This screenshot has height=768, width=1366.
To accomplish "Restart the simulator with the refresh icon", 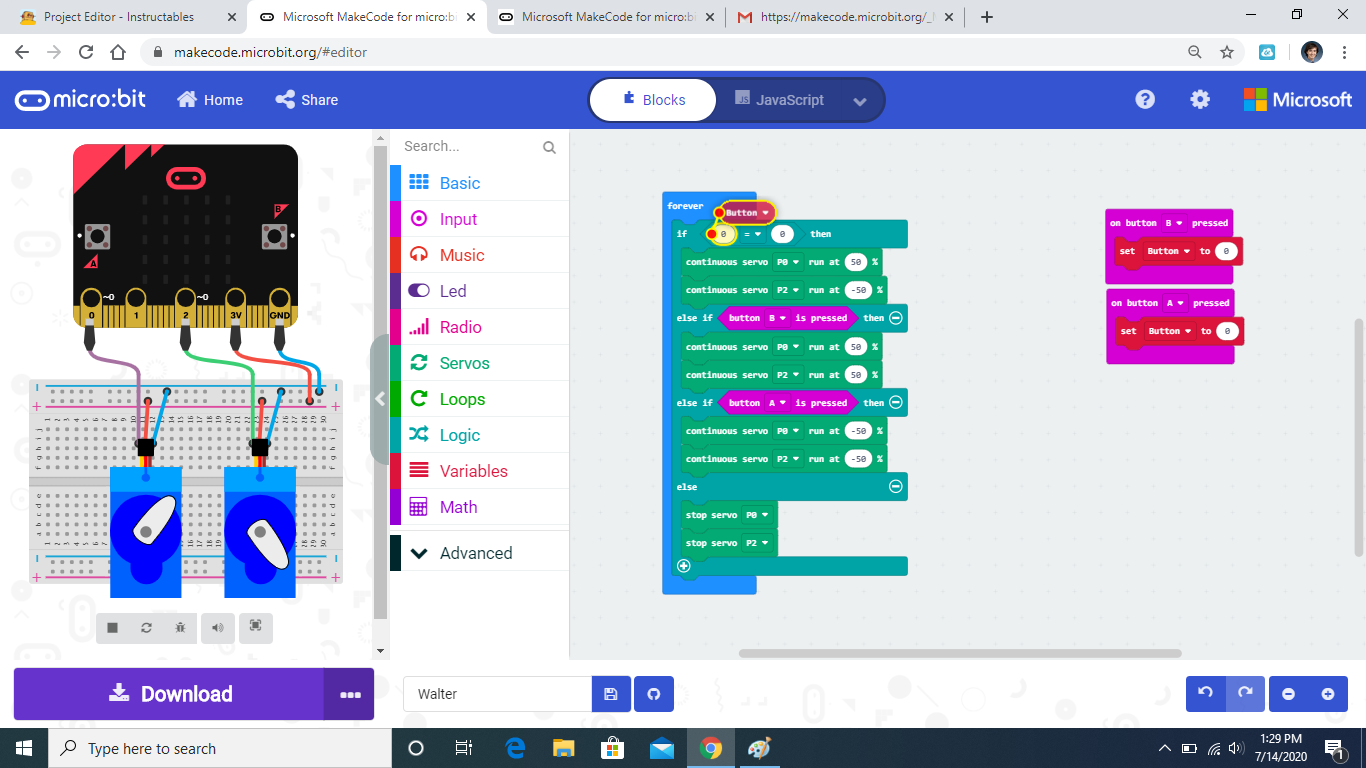I will click(146, 627).
